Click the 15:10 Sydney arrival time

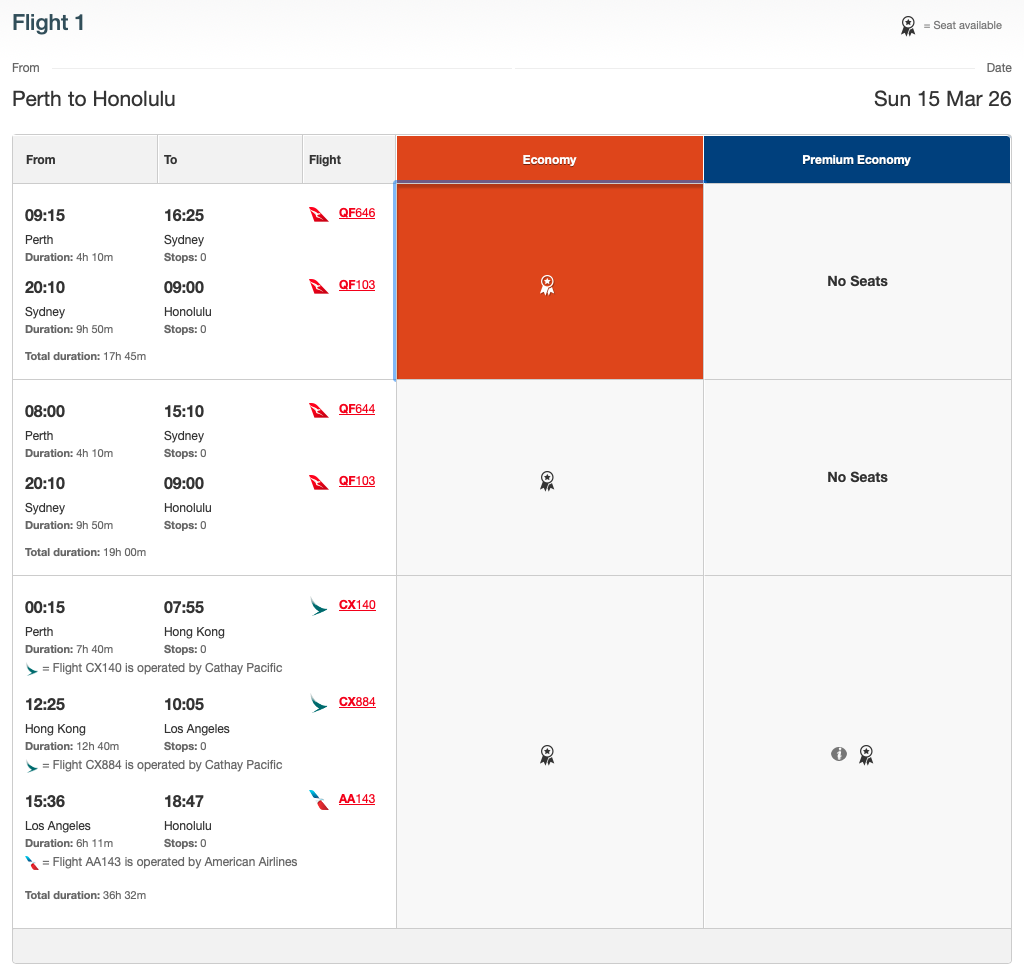[184, 411]
